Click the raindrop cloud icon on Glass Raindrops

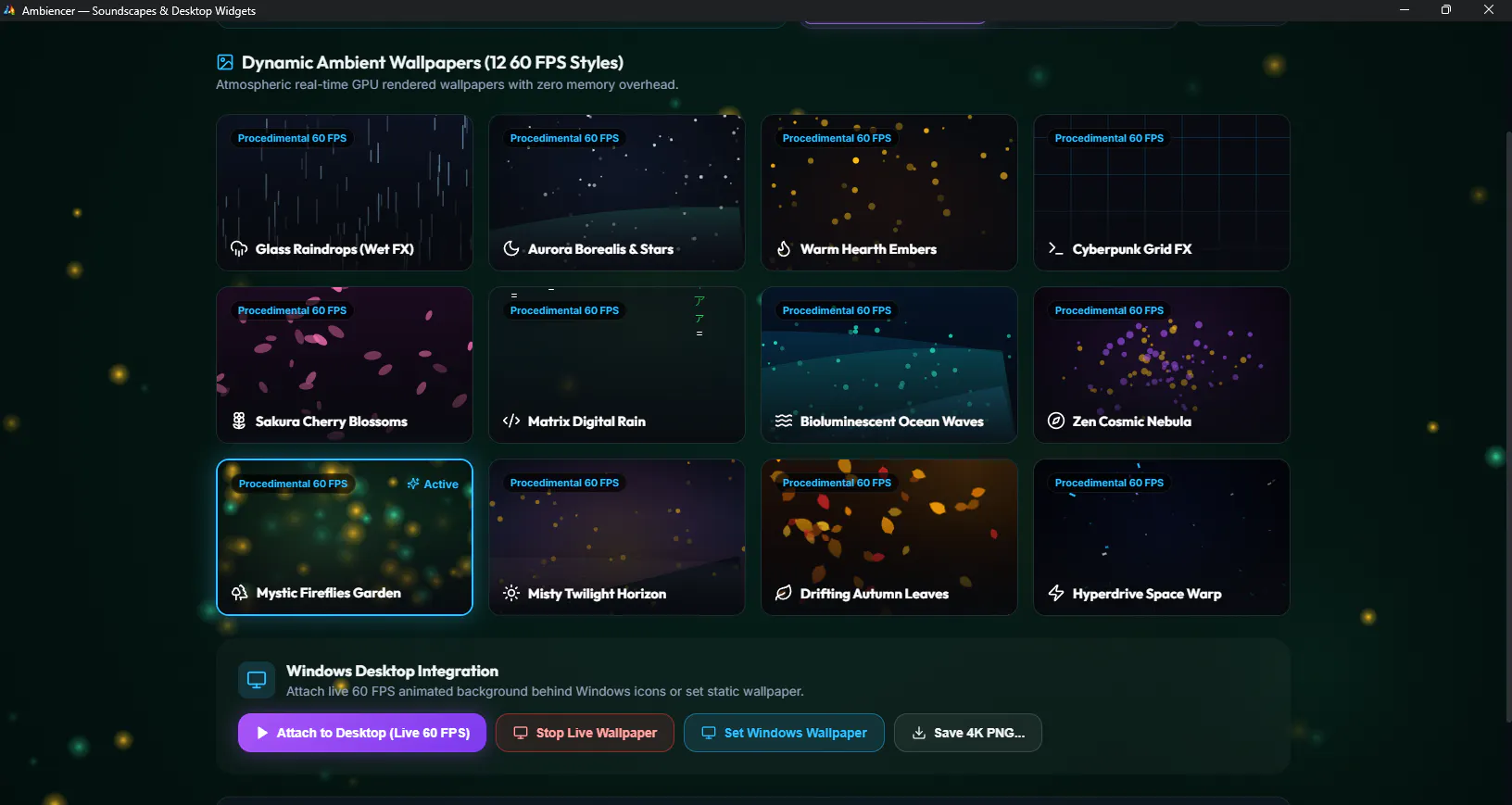click(239, 249)
